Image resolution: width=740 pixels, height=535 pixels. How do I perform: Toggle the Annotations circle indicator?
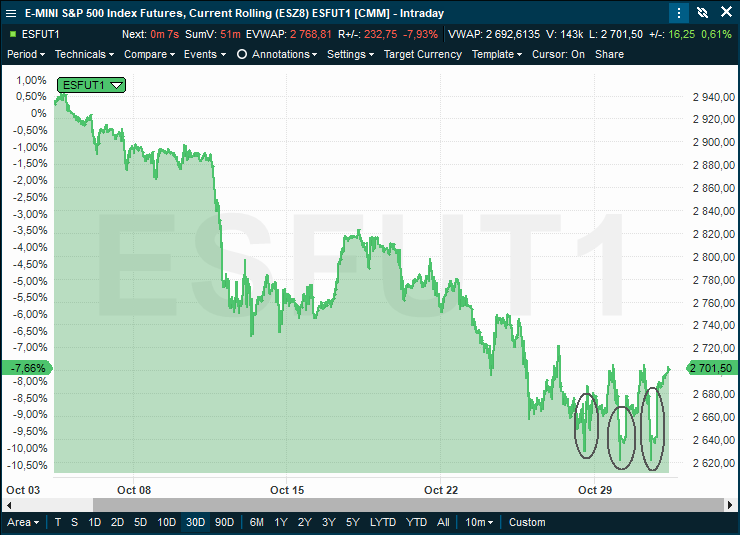point(242,54)
